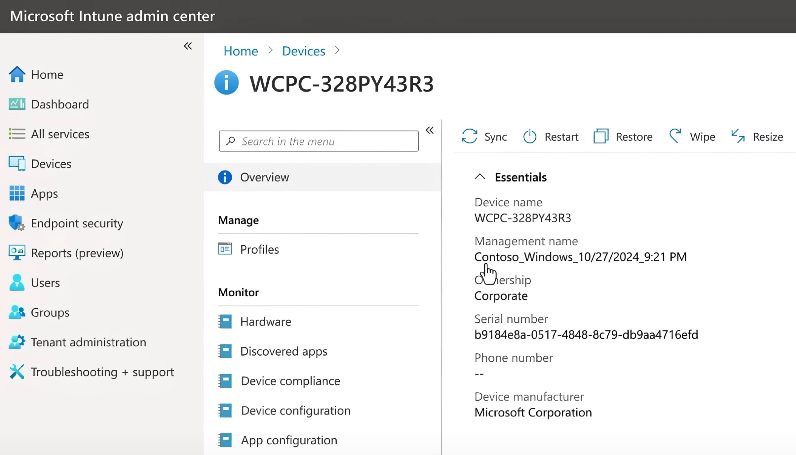Collapse the Essentials section
Viewport: 796px width, 455px height.
tap(479, 177)
